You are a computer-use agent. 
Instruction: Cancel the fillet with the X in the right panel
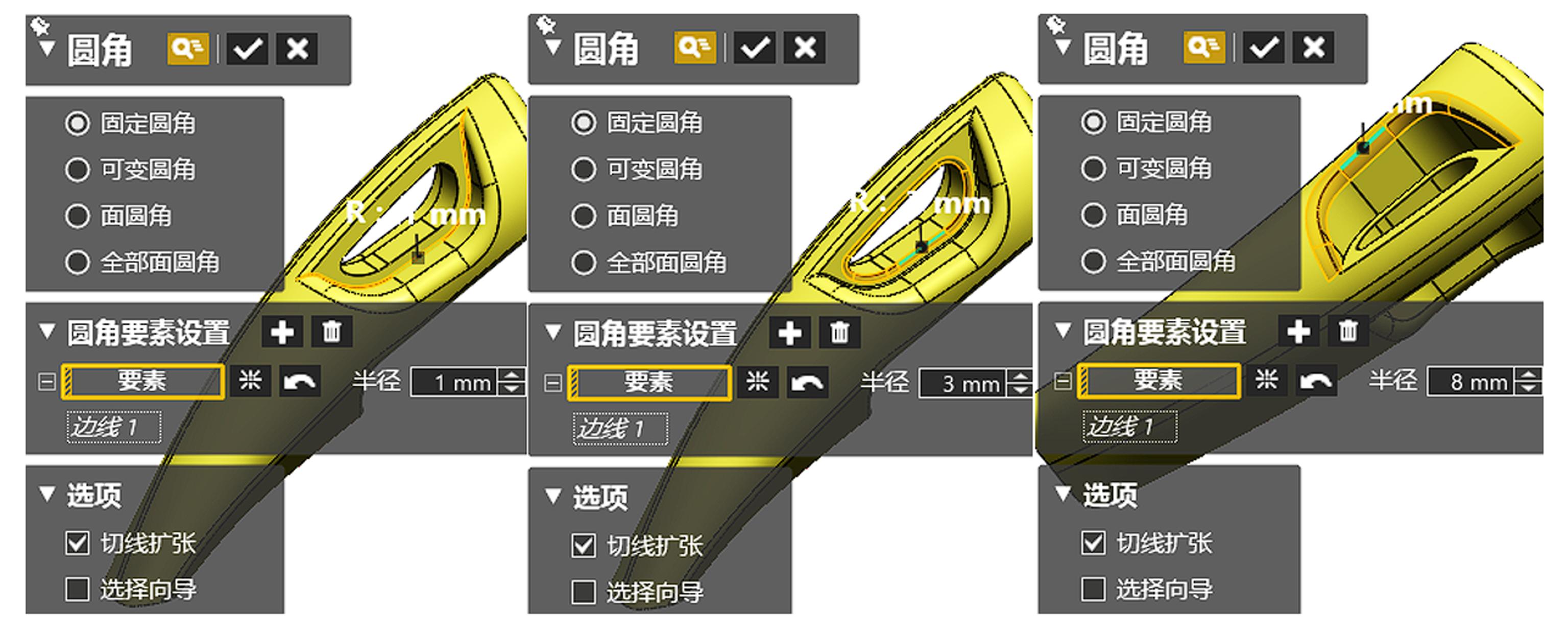pos(1314,48)
